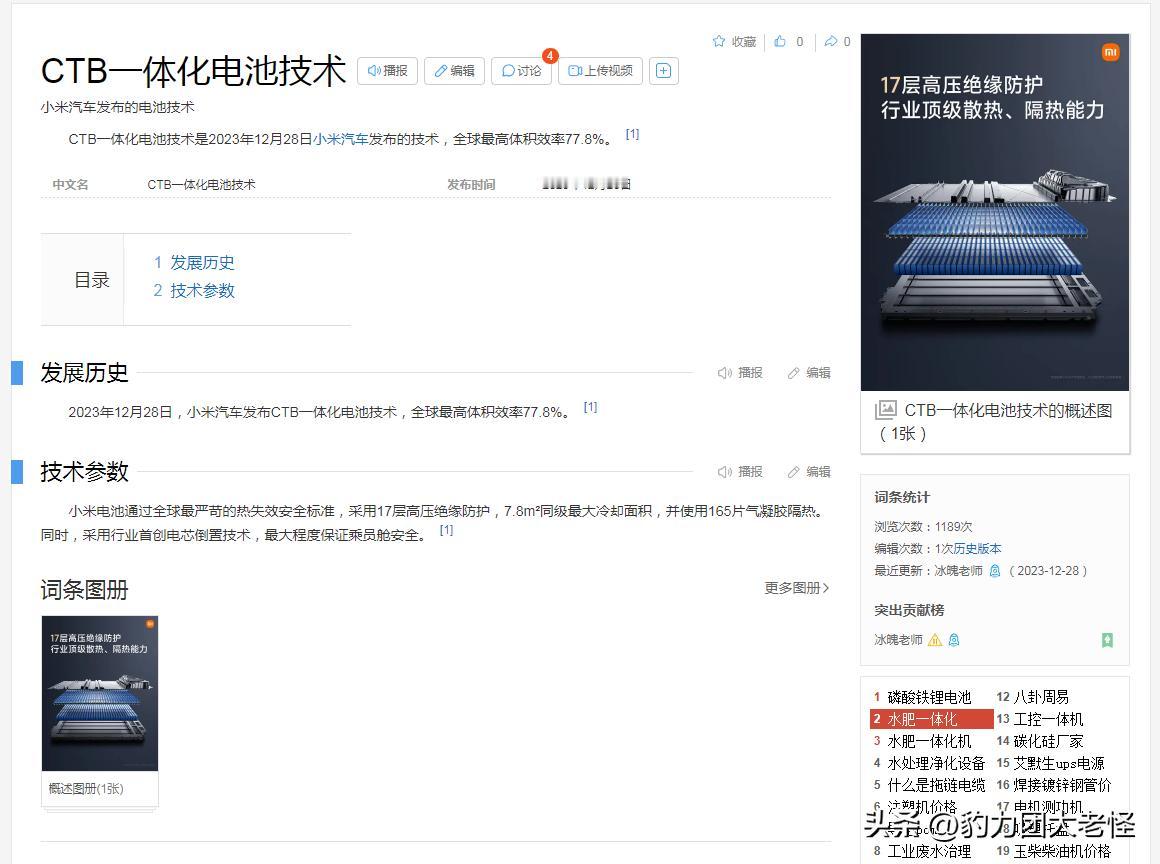This screenshot has width=1160, height=864.
Task: Click the blue badge icon under 突出贡献榜
Action: point(954,640)
